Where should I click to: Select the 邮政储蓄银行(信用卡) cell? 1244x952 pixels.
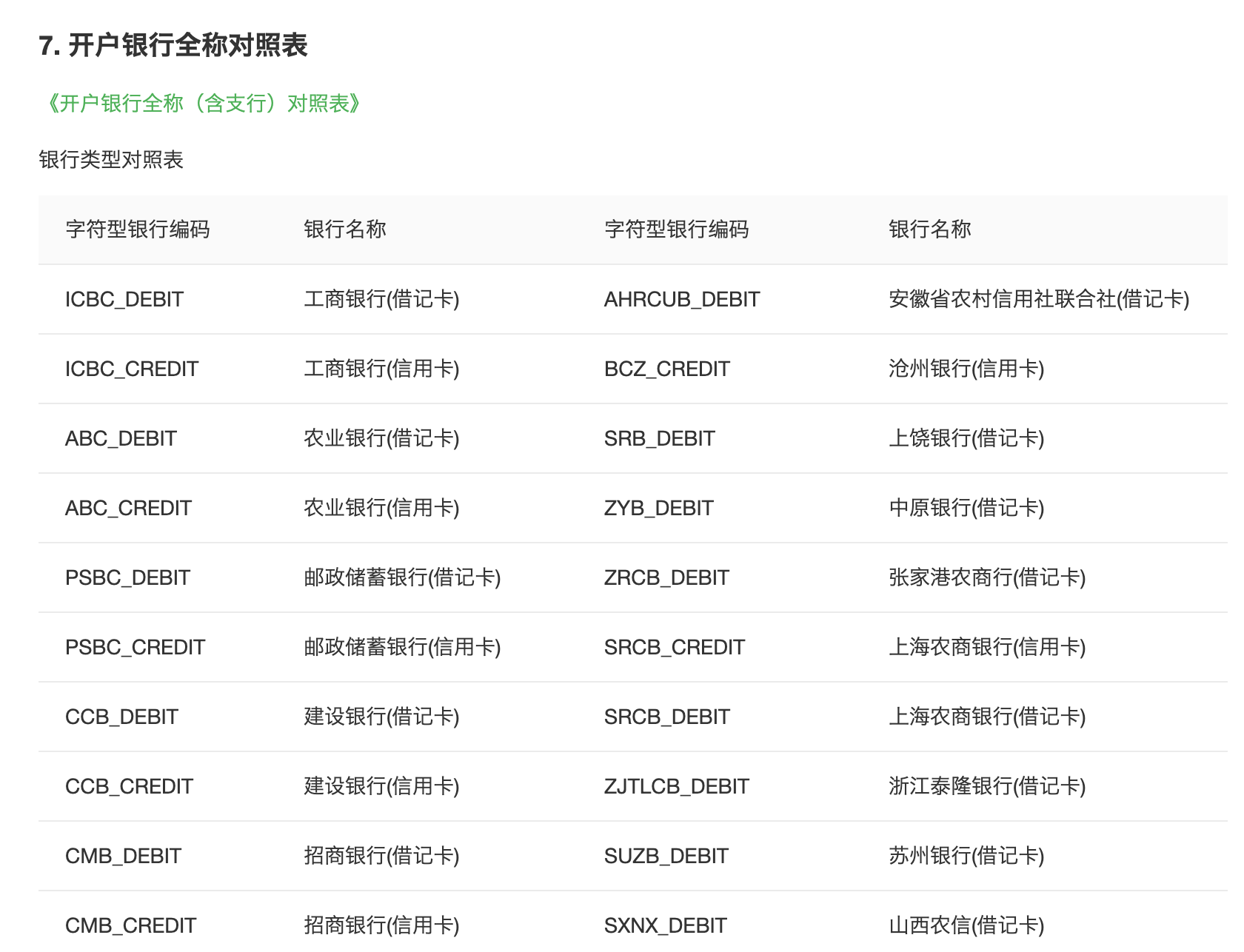click(x=403, y=647)
